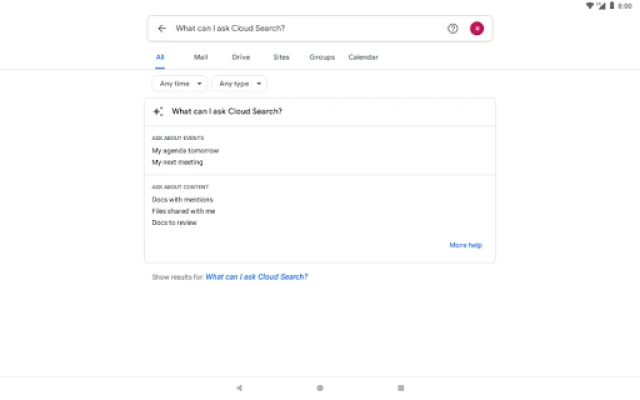Image resolution: width=640 pixels, height=400 pixels.
Task: Switch to the Mail tab
Action: (x=201, y=57)
